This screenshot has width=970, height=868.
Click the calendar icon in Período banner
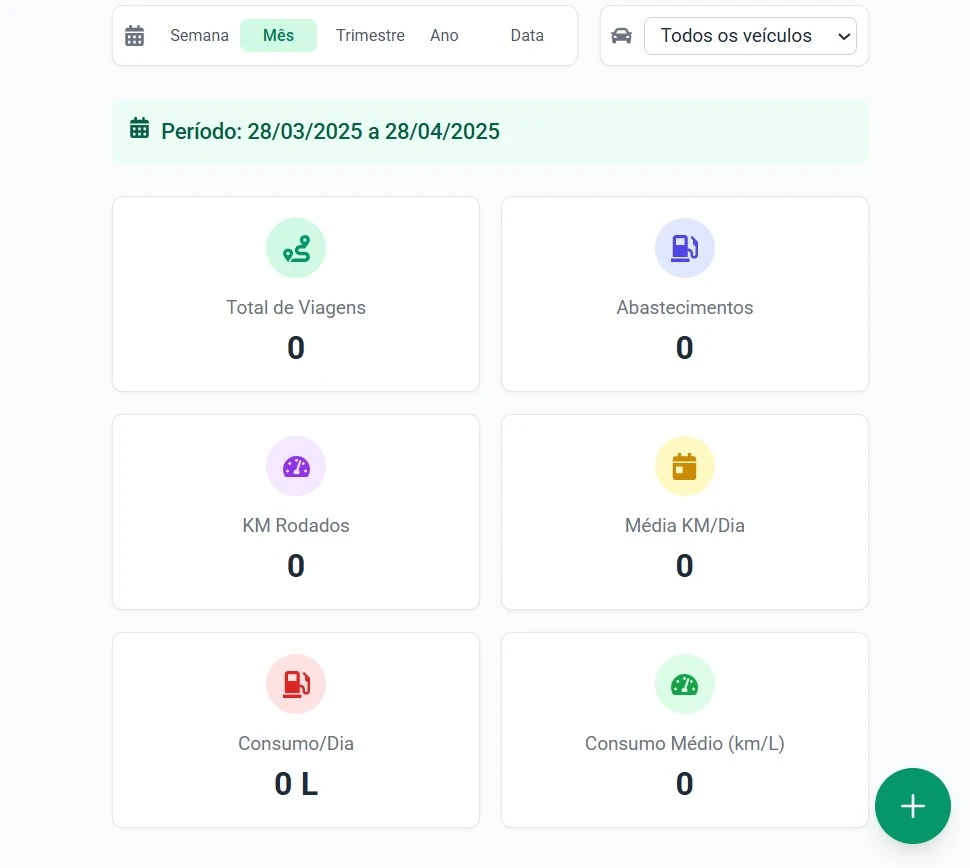point(140,129)
